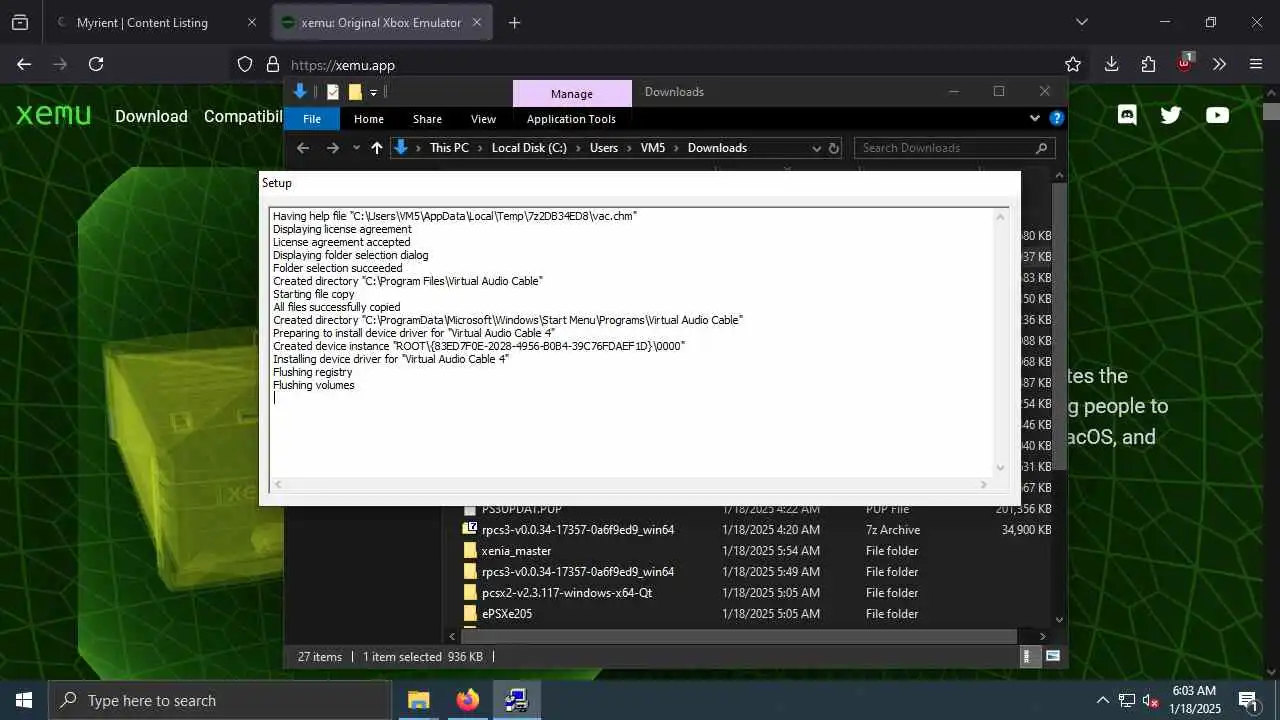Switch to details view layout icon
Image resolution: width=1280 pixels, height=720 pixels.
pos(1027,657)
